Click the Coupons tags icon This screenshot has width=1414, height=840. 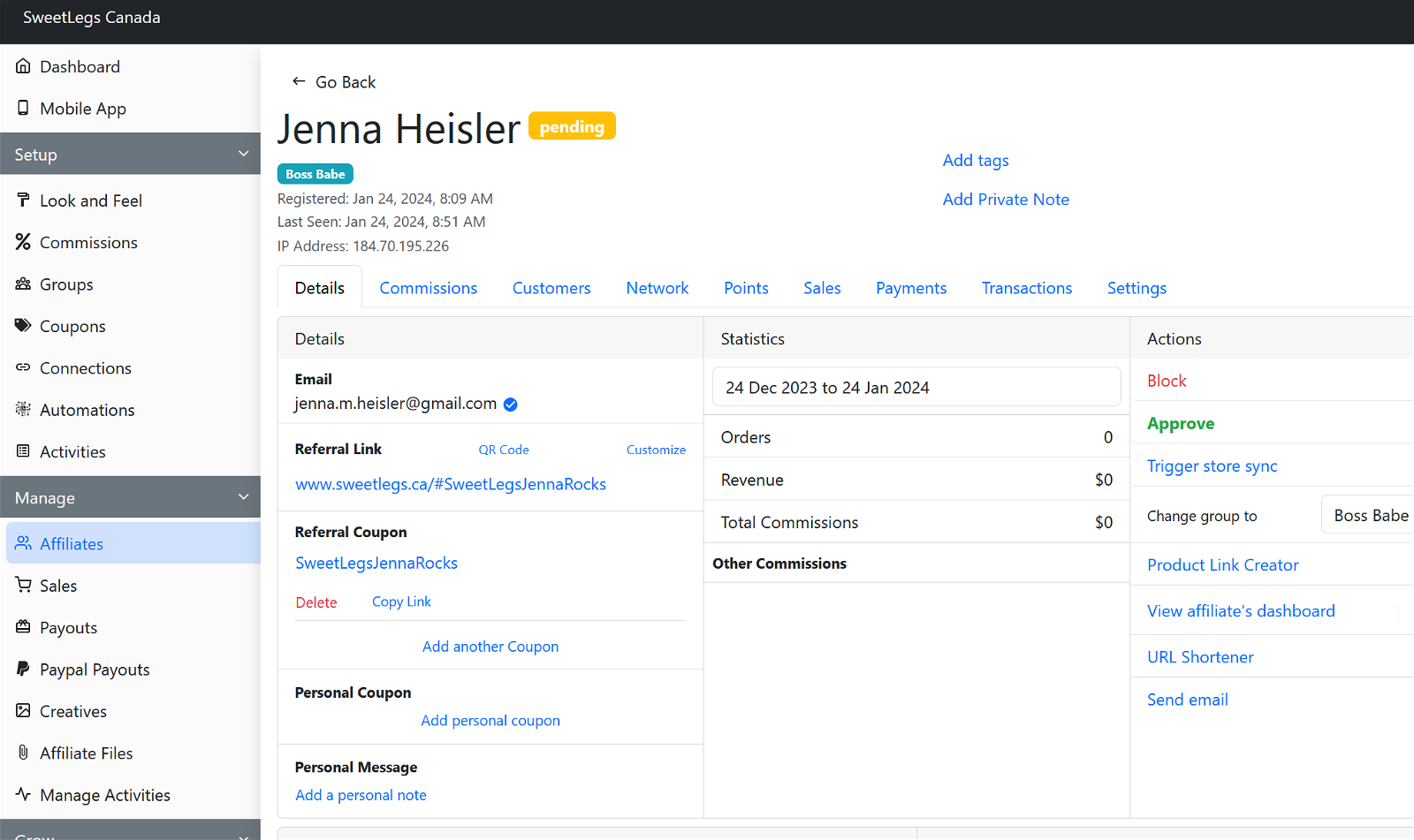(x=23, y=326)
